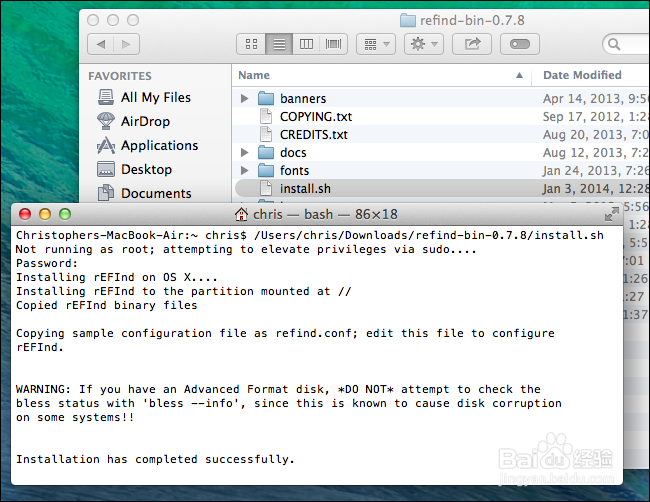Image resolution: width=650 pixels, height=502 pixels.
Task: Click the AirDrop parachute icon
Action: (106, 121)
